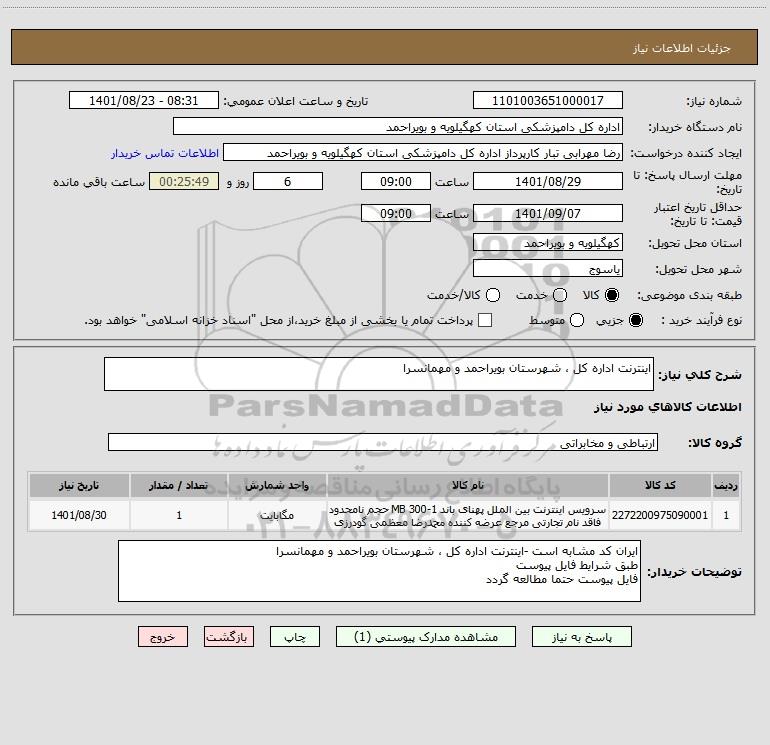Click the remaining time countdown 00:25:49

pyautogui.click(x=184, y=182)
